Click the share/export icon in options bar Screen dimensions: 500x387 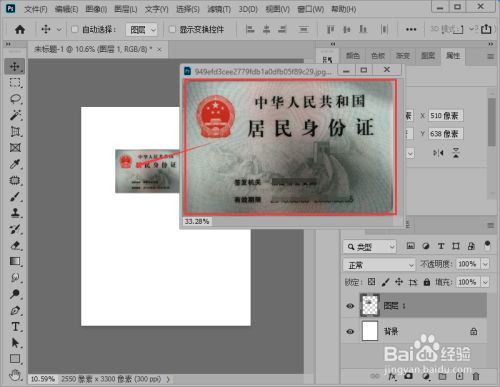tap(486, 29)
